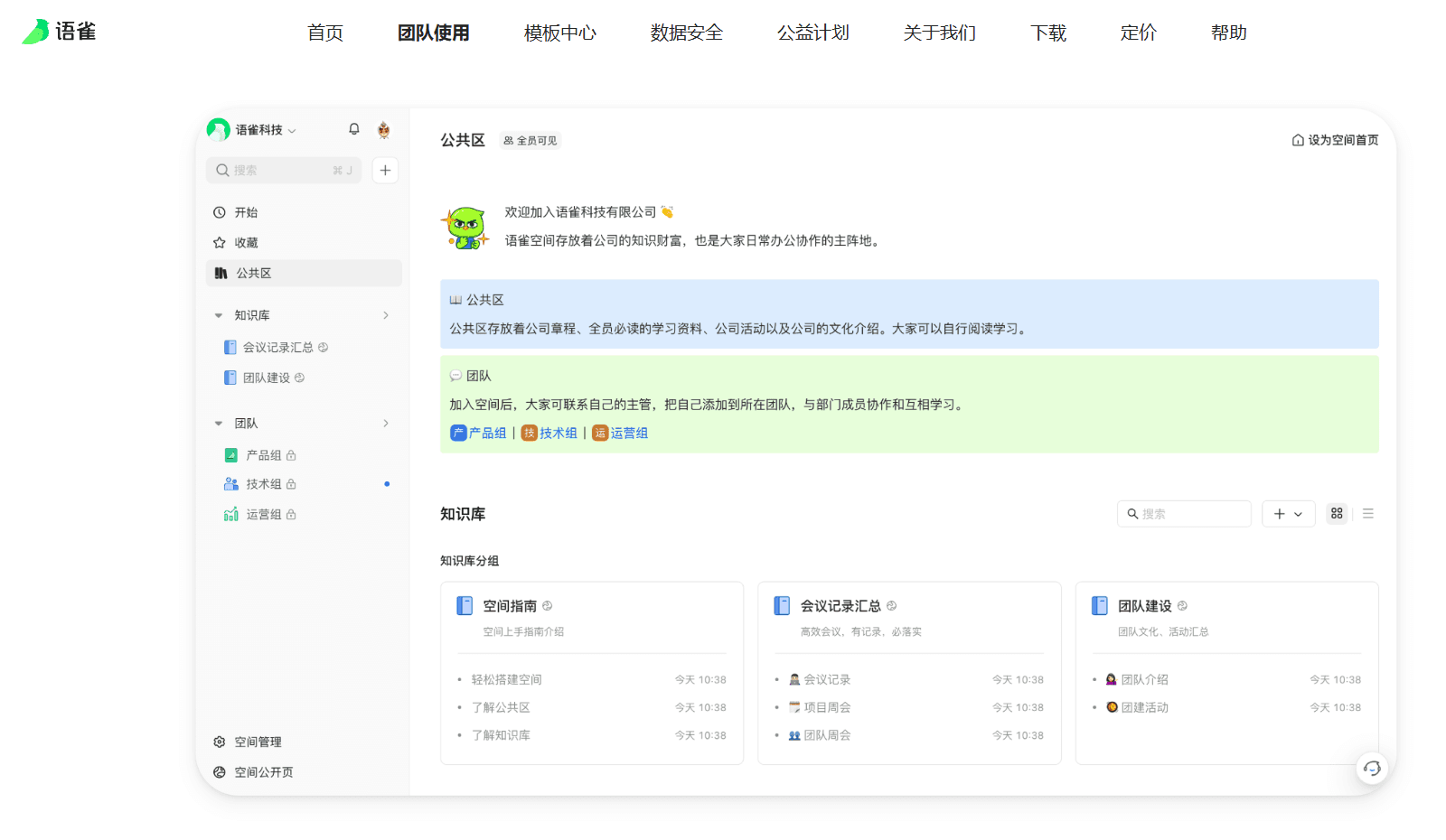
Task: Open the 语雀科技 workspace switcher dropdown
Action: pyautogui.click(x=266, y=130)
